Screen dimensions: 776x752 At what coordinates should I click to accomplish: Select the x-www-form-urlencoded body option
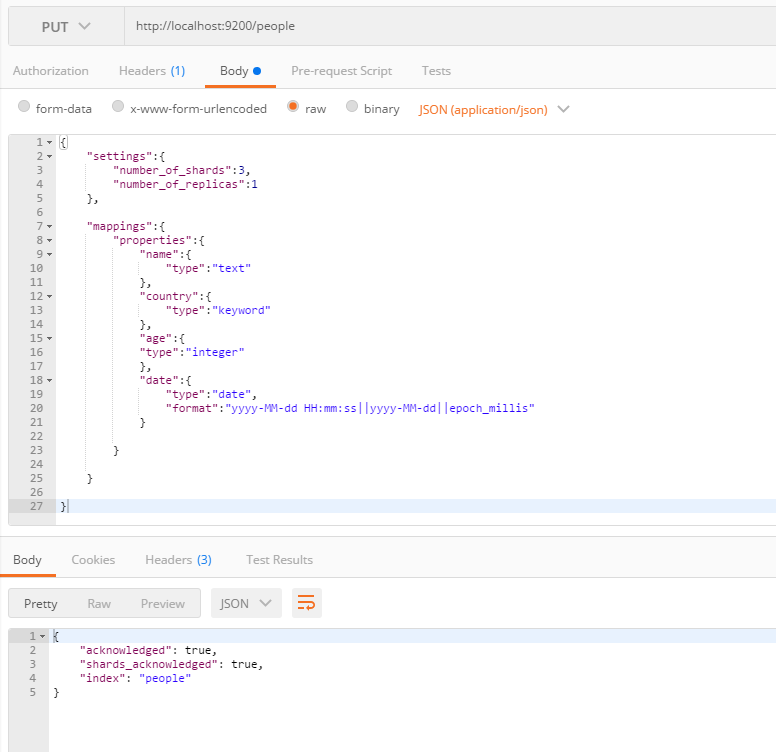(x=118, y=108)
